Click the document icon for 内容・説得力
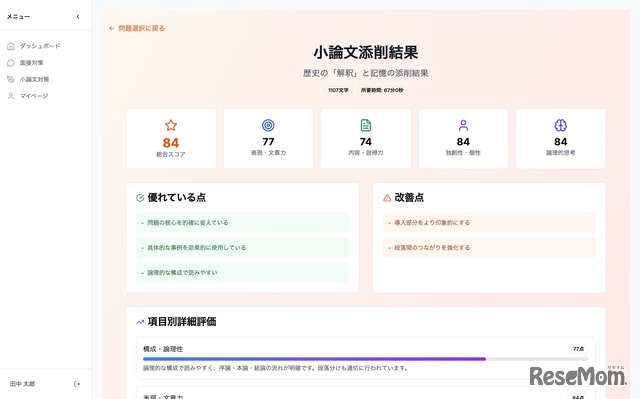 (x=366, y=125)
